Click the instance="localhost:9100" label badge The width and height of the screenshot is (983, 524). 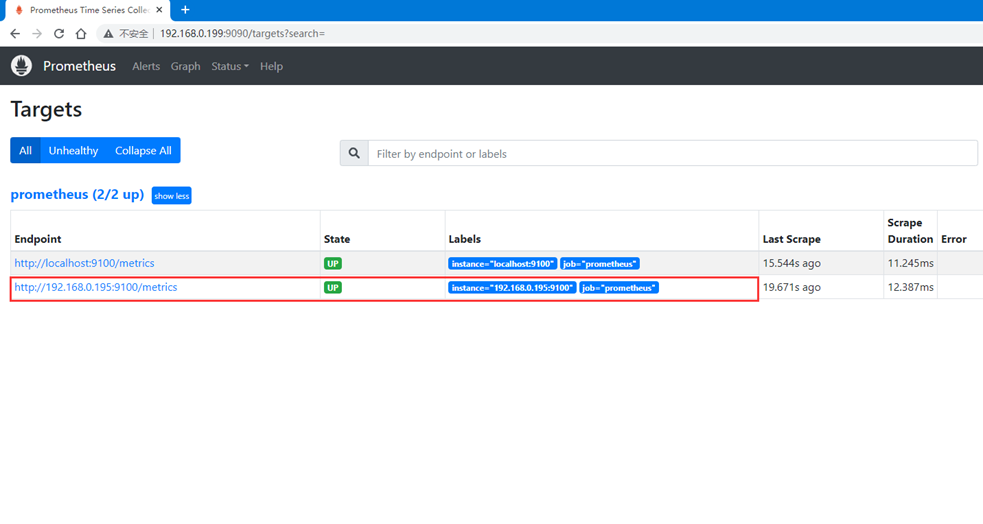[x=503, y=264]
